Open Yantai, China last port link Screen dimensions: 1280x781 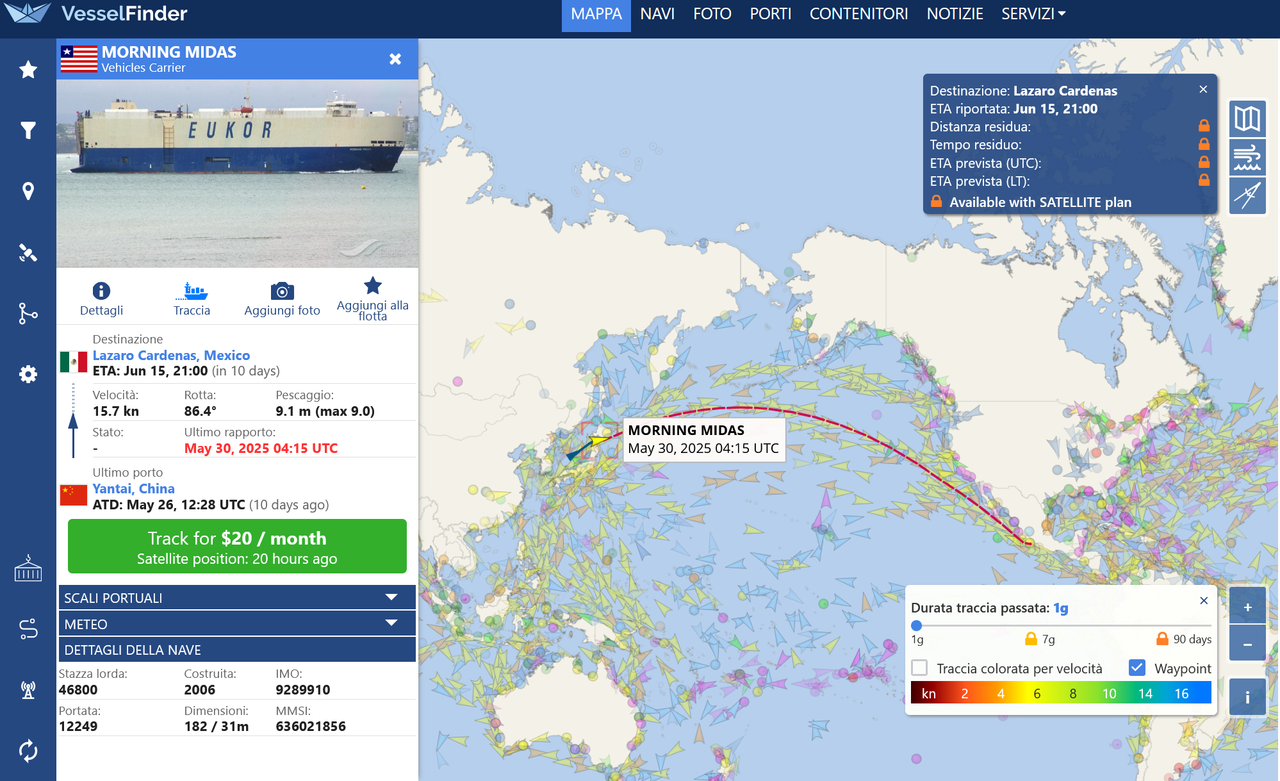click(134, 488)
